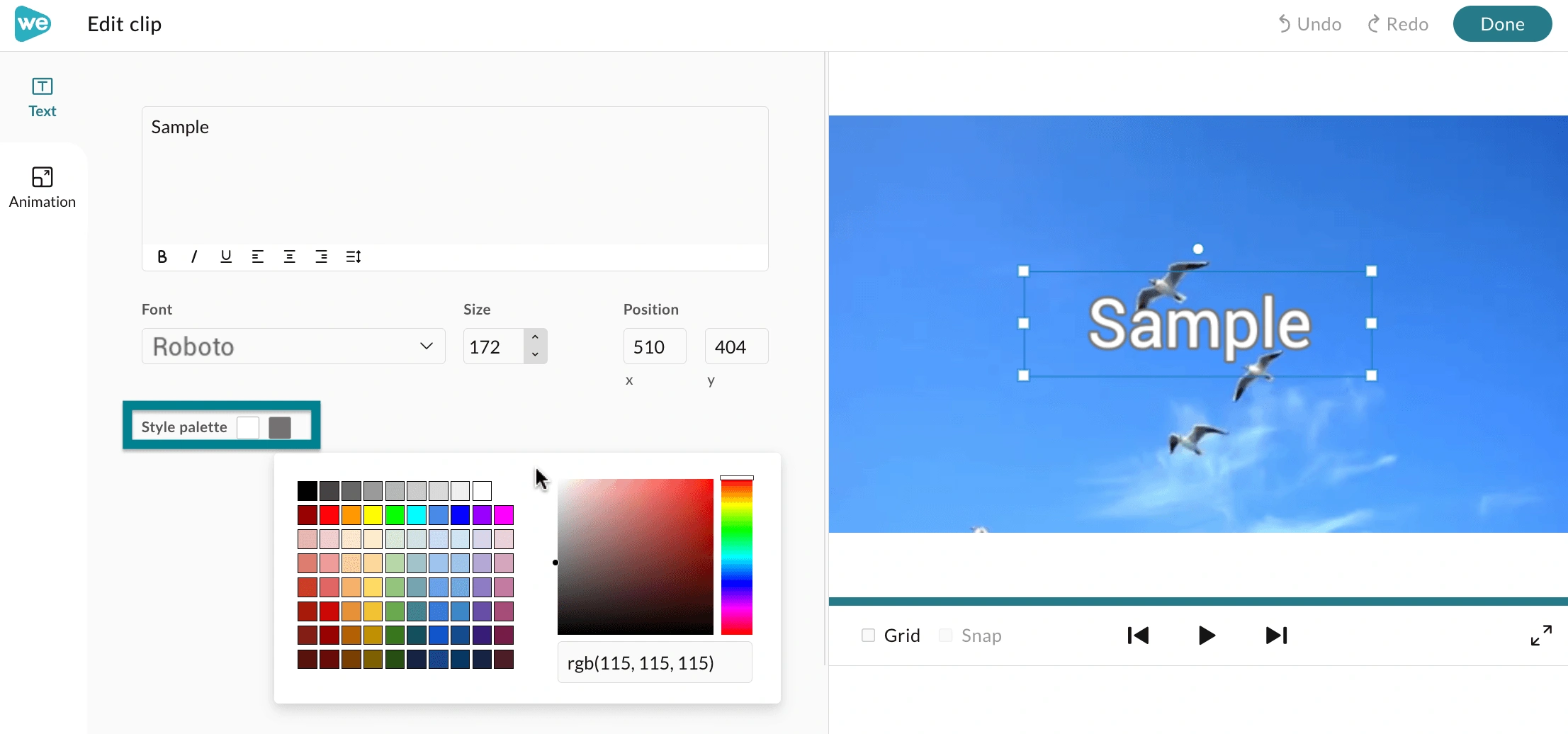1568x734 pixels.
Task: Pick the orange swatch
Action: [x=351, y=515]
